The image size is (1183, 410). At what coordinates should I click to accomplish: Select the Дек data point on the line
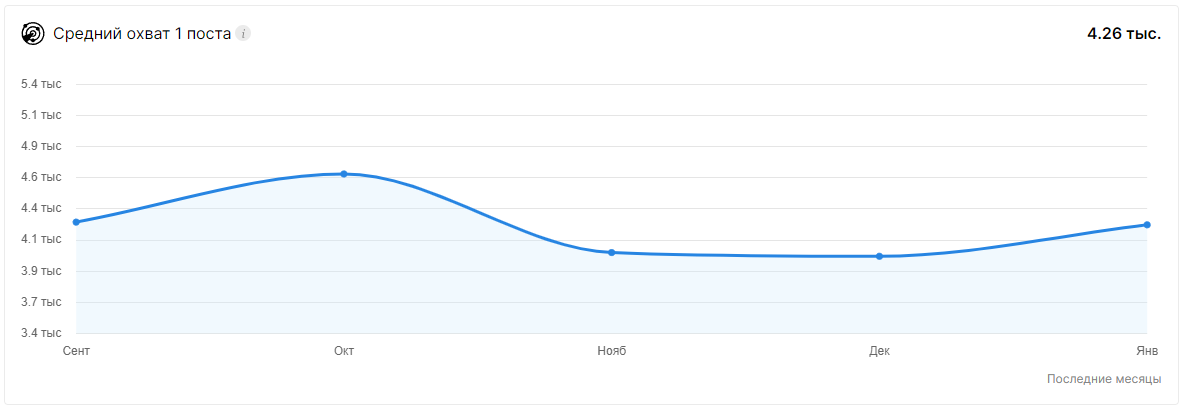[879, 256]
